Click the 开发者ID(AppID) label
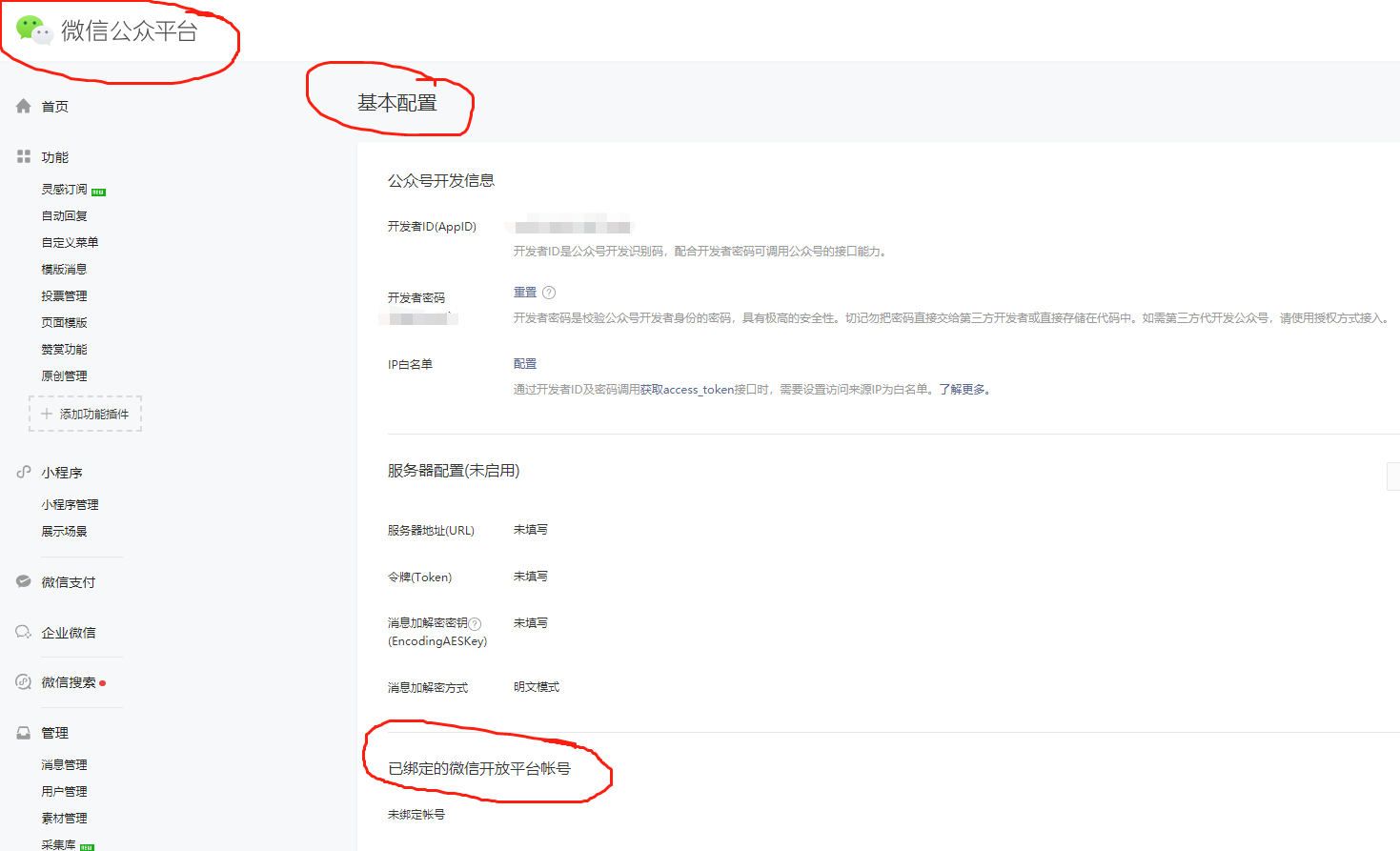1400x851 pixels. click(432, 227)
